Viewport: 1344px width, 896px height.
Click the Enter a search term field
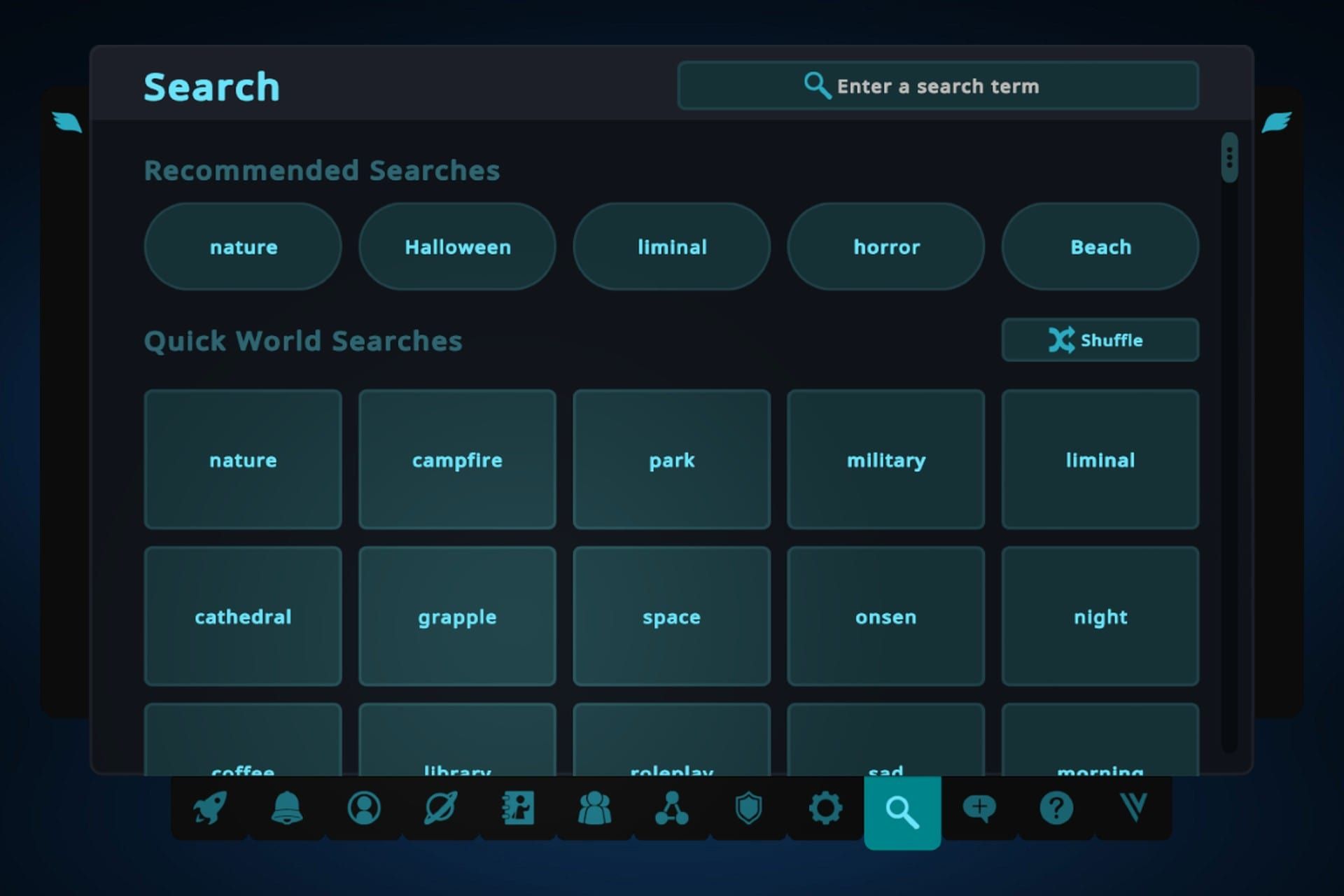click(x=938, y=85)
